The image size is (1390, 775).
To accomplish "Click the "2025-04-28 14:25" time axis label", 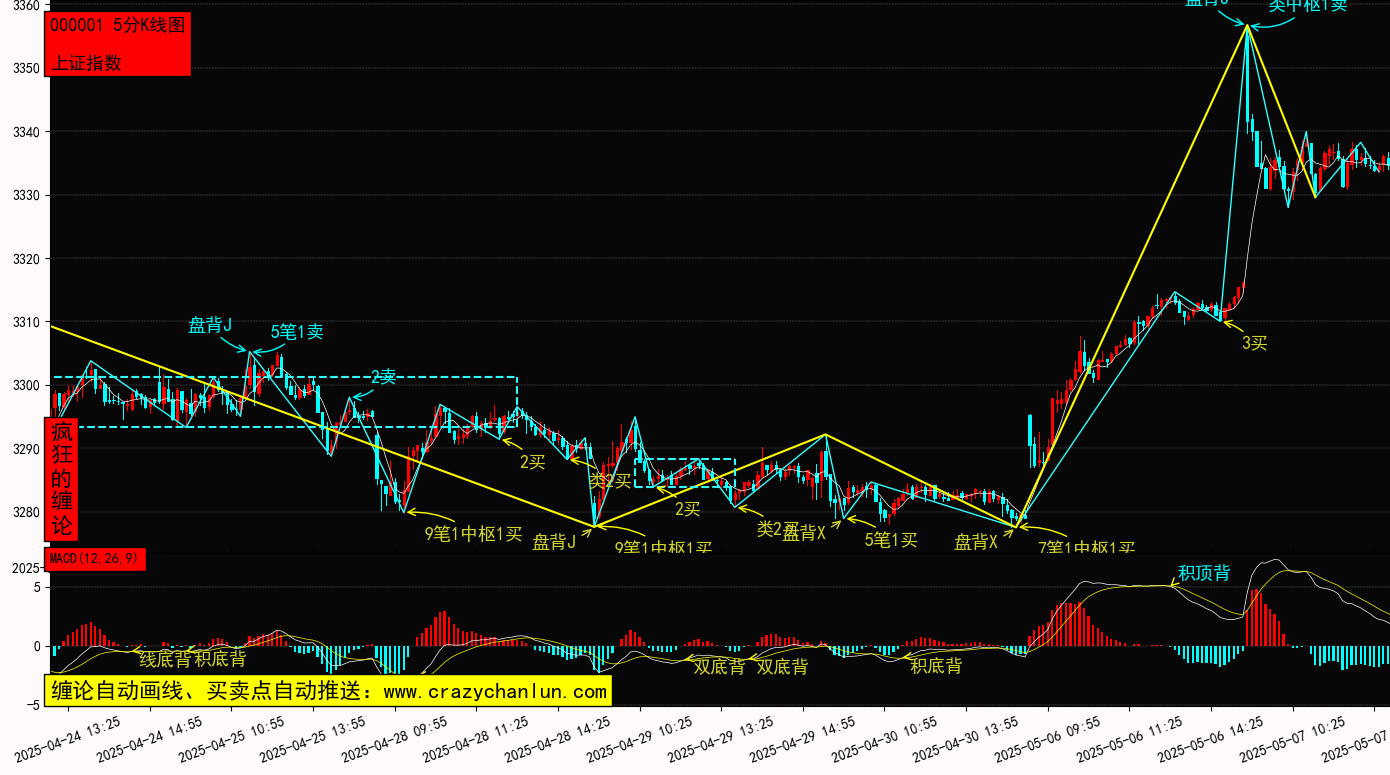I will coord(559,738).
